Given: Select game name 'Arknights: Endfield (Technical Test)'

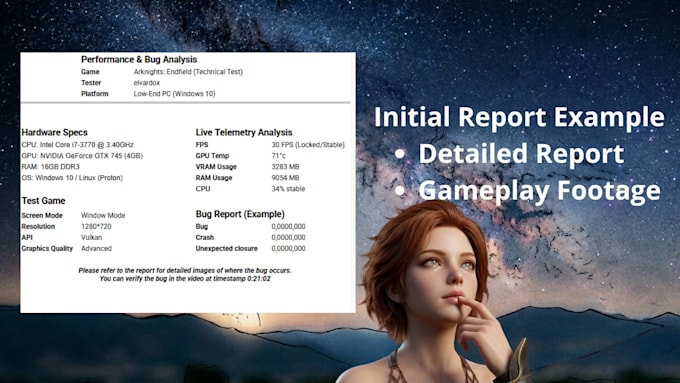Looking at the screenshot, I should 188,72.
